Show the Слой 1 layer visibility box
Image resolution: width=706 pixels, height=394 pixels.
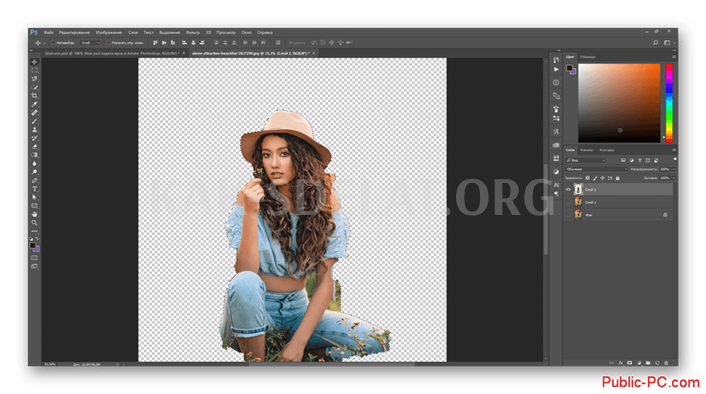pos(568,202)
